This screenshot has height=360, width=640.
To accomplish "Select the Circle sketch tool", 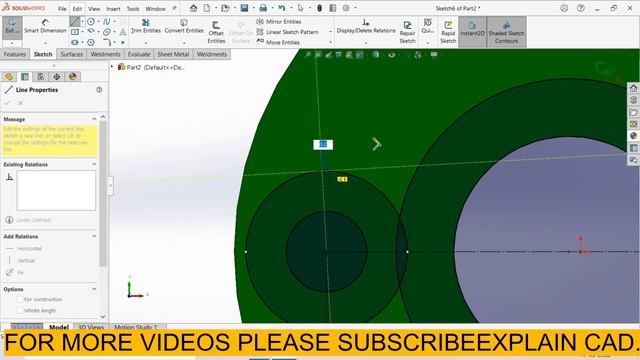I will [91, 22].
